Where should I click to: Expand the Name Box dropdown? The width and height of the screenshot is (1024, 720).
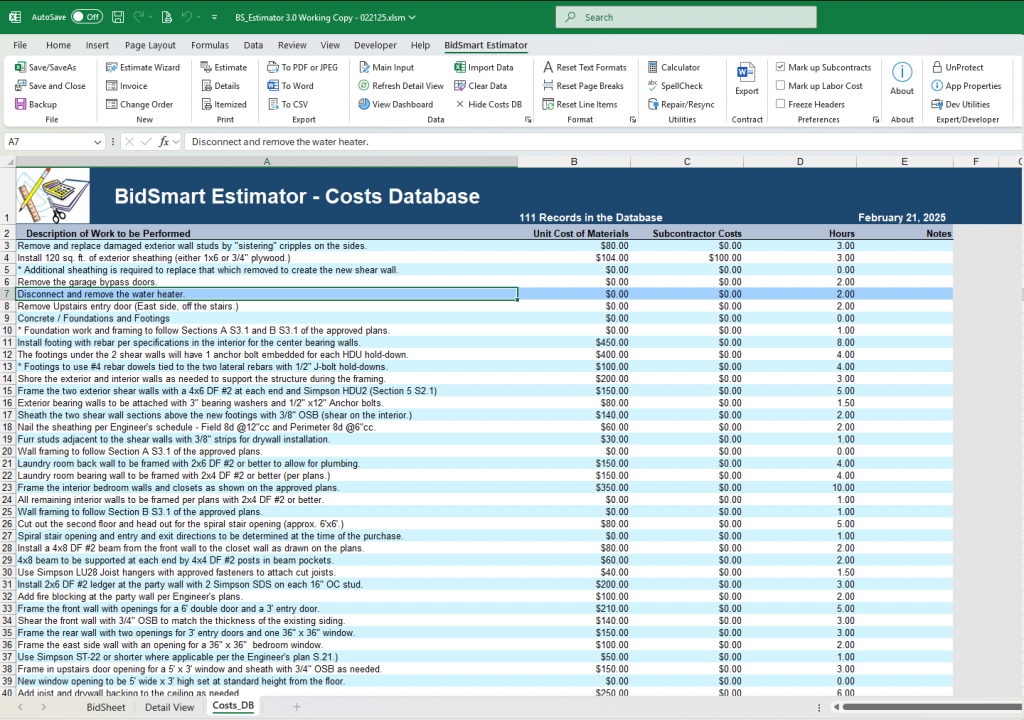(x=97, y=142)
